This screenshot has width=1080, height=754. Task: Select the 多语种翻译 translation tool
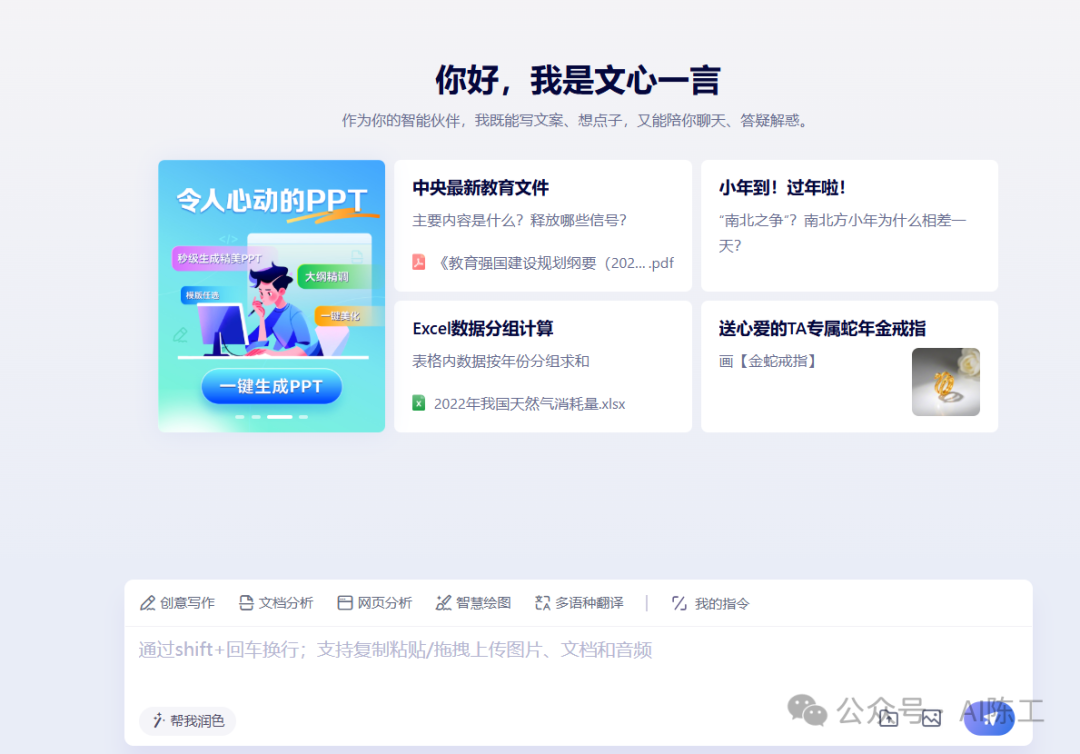[x=579, y=603]
